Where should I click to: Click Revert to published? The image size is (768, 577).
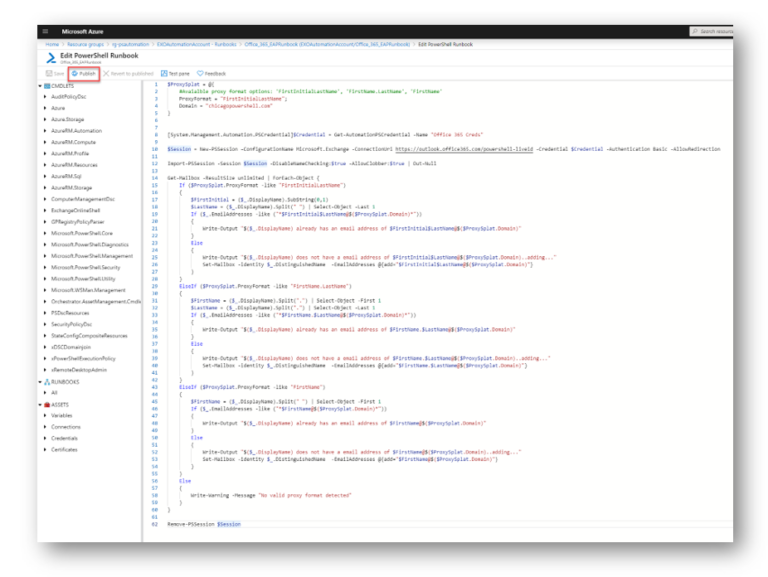pyautogui.click(x=128, y=73)
